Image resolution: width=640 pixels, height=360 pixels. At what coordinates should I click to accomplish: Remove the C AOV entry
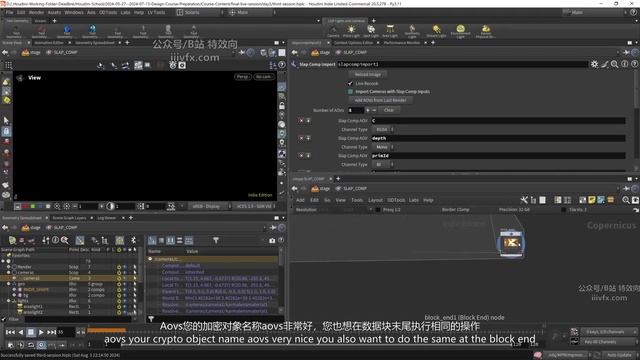(x=301, y=121)
